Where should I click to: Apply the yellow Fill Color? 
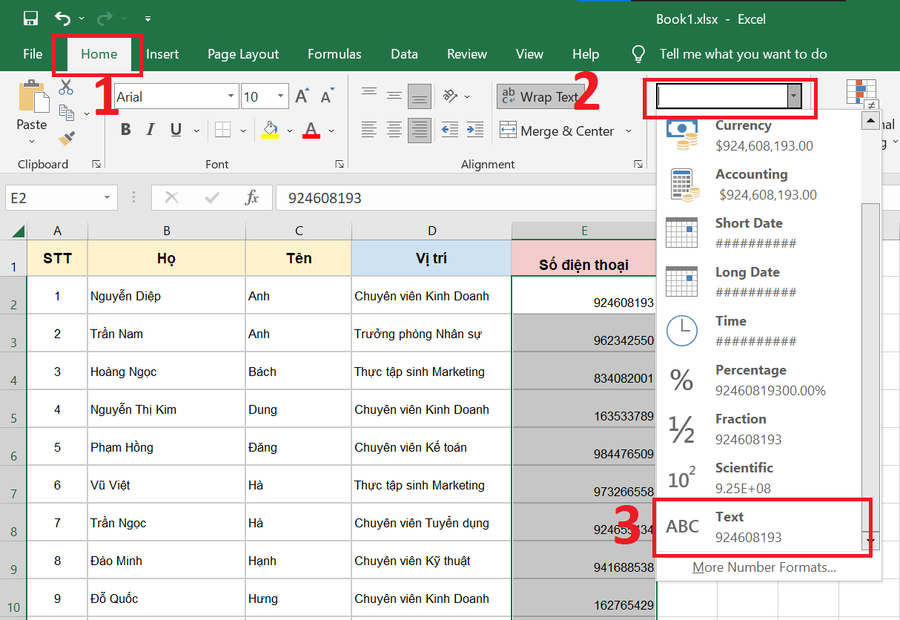270,130
